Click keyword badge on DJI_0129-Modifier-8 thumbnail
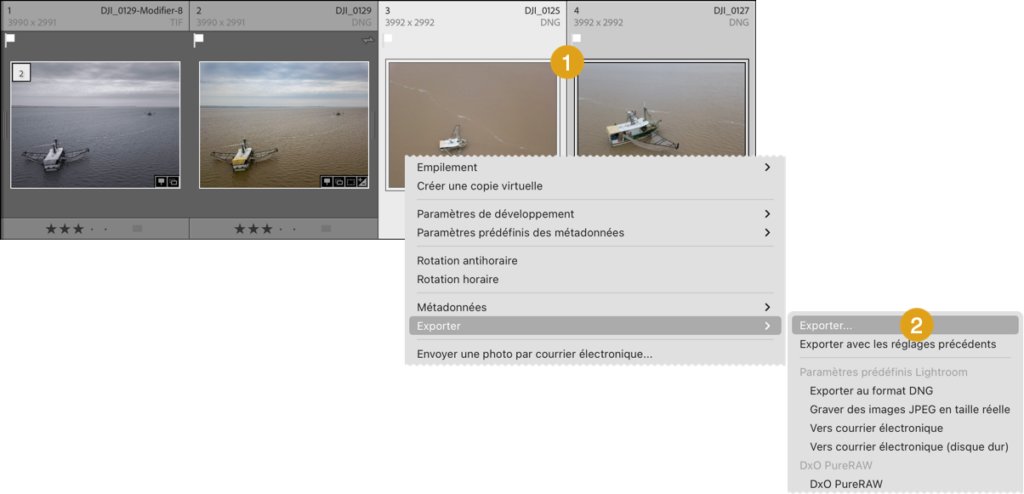Screen dimensions: 1024x494 click(161, 182)
